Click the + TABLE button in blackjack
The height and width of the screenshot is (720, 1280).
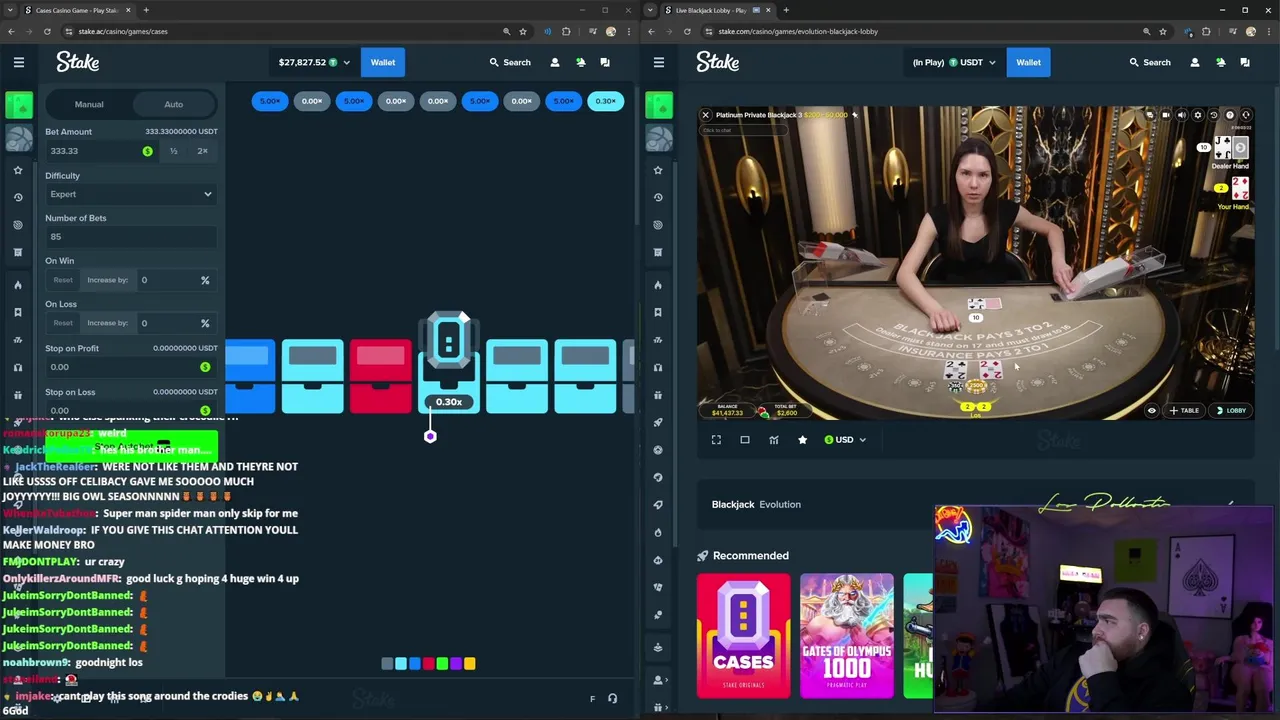pos(1184,410)
